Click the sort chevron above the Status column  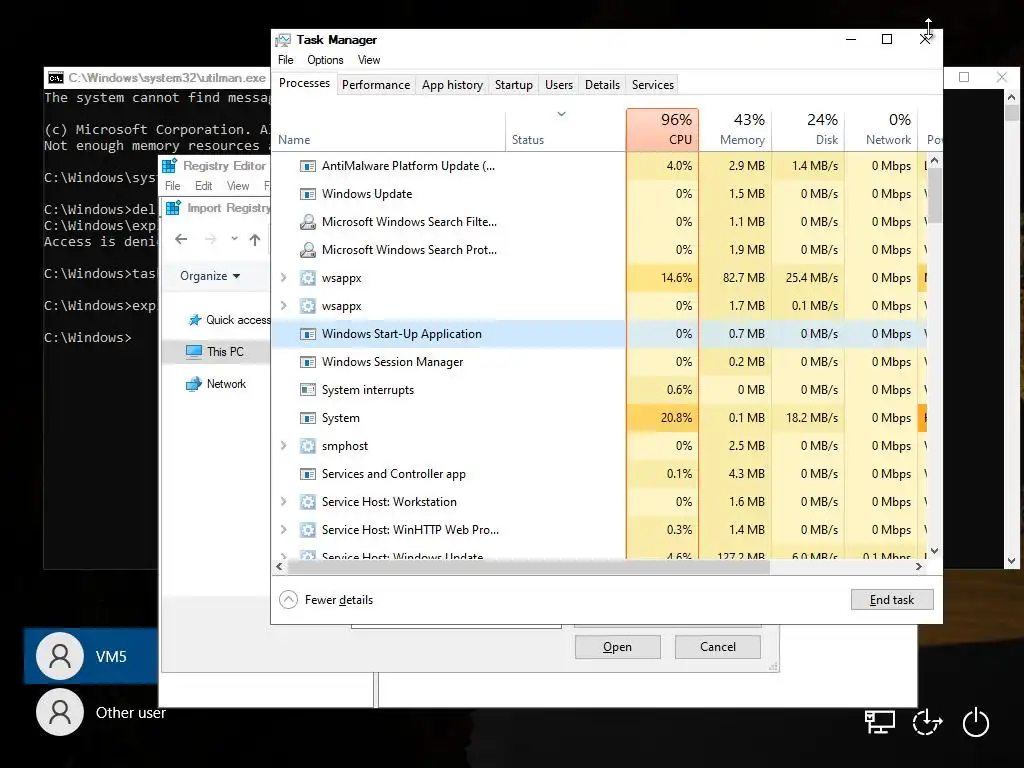(x=561, y=114)
